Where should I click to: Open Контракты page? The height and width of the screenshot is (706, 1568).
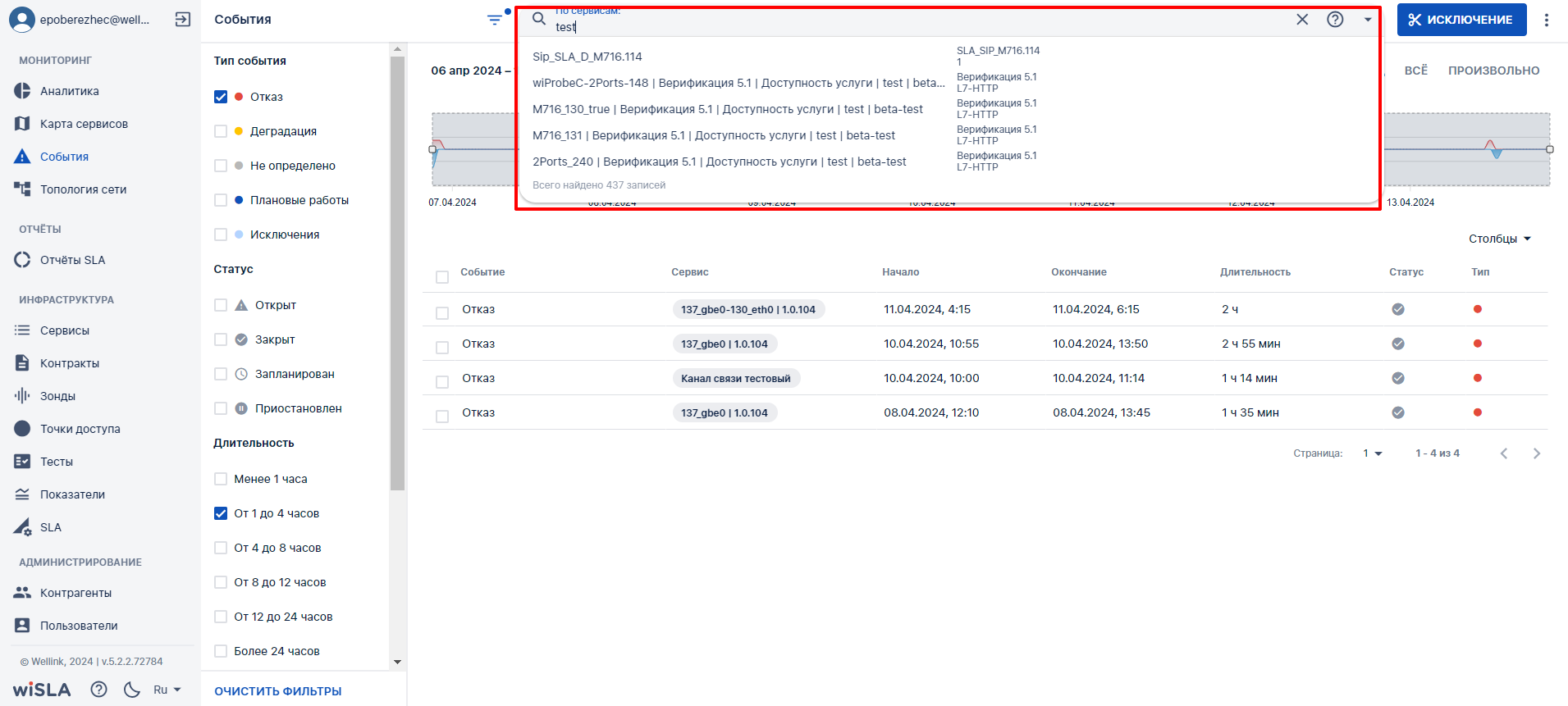click(x=56, y=363)
